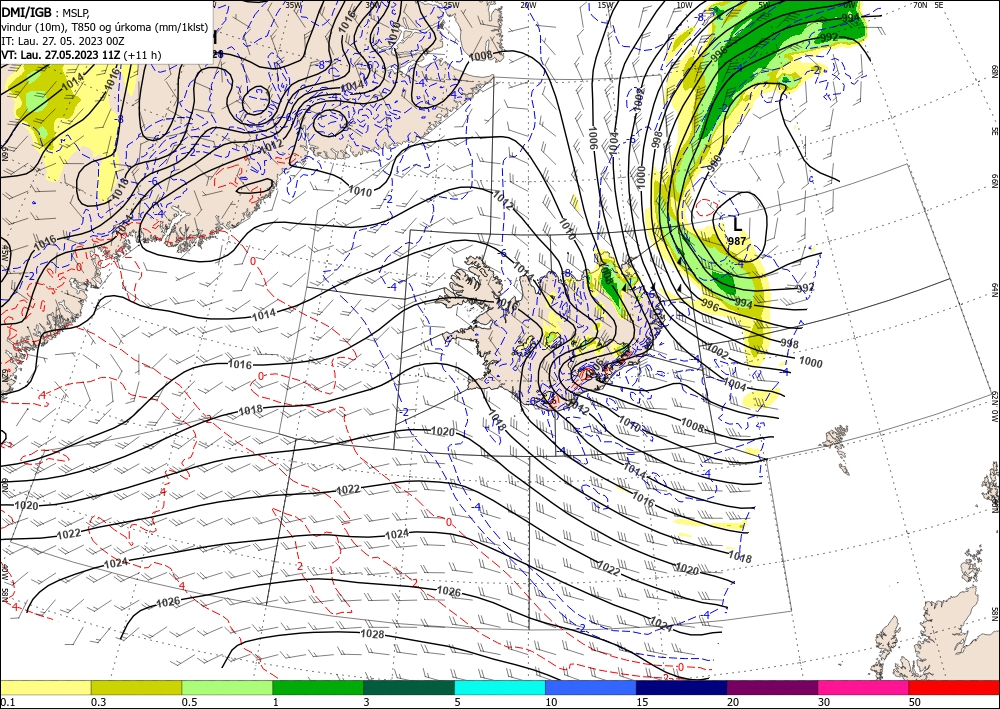Click legend tick label 0.1
Screen dimensions: 1000x709
pyautogui.click(x=7, y=702)
